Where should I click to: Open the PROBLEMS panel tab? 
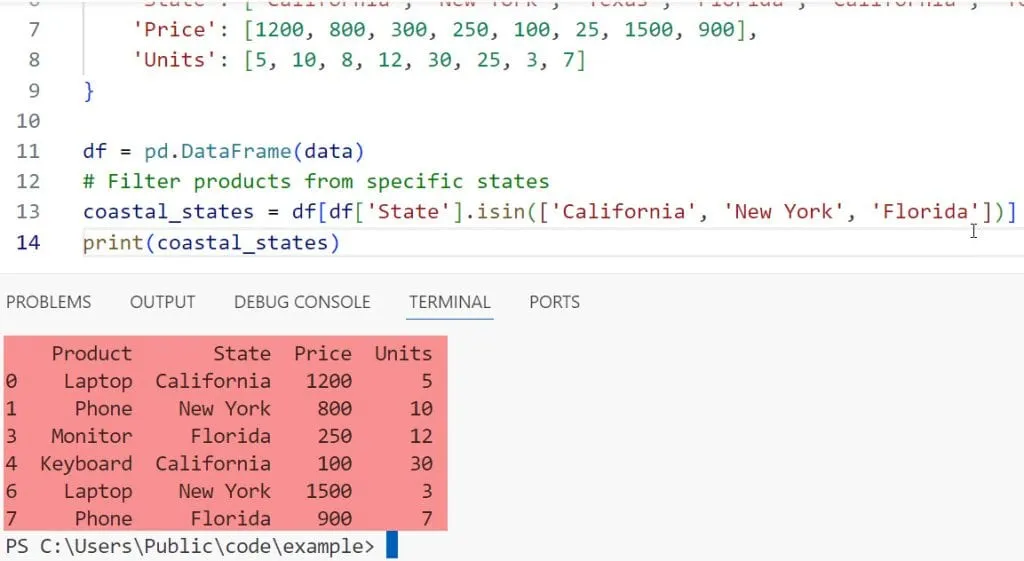(49, 302)
